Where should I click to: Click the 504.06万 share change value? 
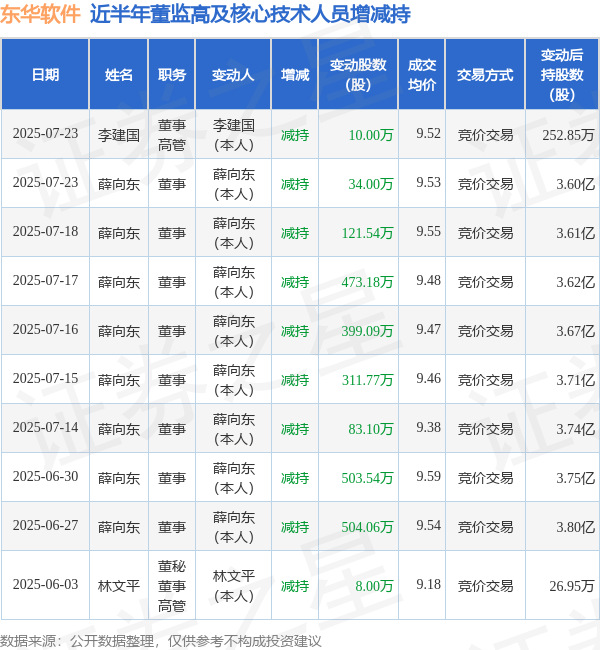coord(367,527)
